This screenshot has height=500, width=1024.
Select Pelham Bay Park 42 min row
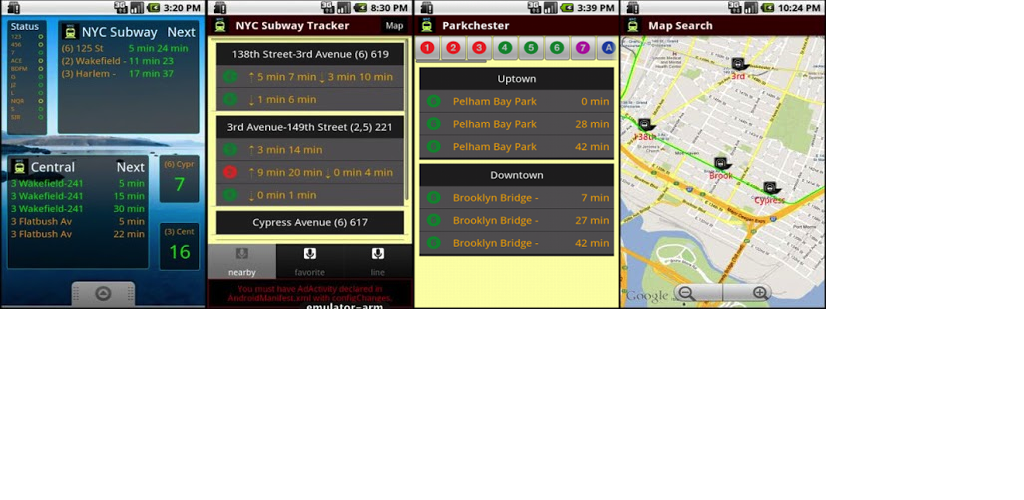(517, 147)
